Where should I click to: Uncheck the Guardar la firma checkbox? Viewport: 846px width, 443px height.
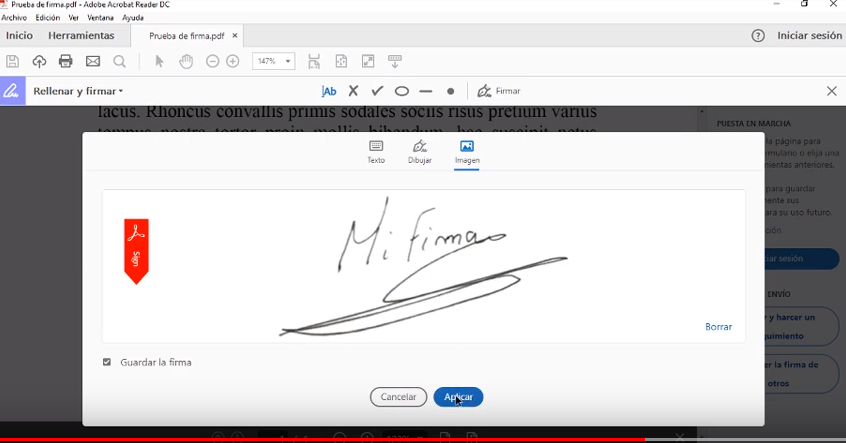tap(107, 362)
